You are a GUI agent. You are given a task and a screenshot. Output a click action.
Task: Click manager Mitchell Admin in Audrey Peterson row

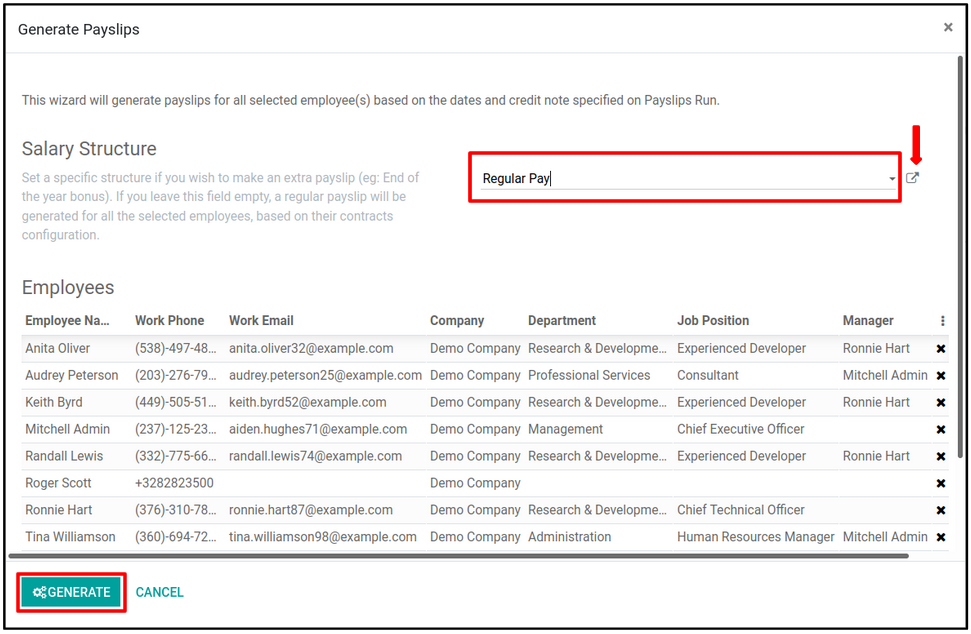[885, 375]
